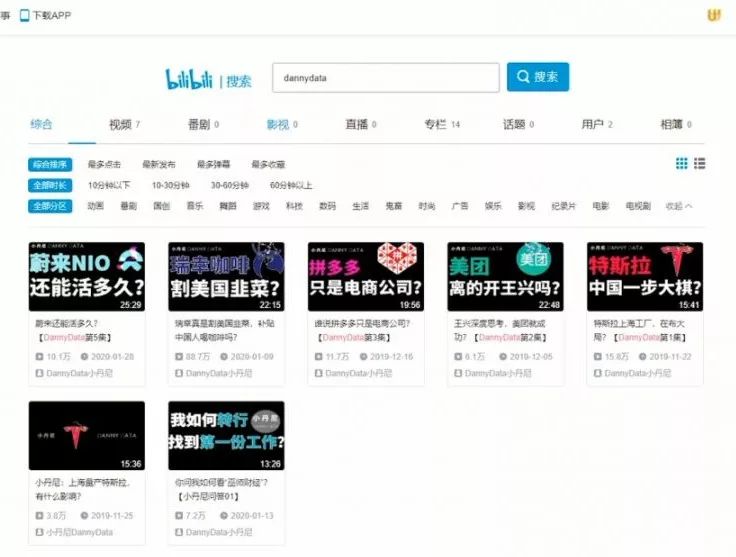The width and height of the screenshot is (736, 557).
Task: Filter by 动画 category
Action: pyautogui.click(x=96, y=206)
